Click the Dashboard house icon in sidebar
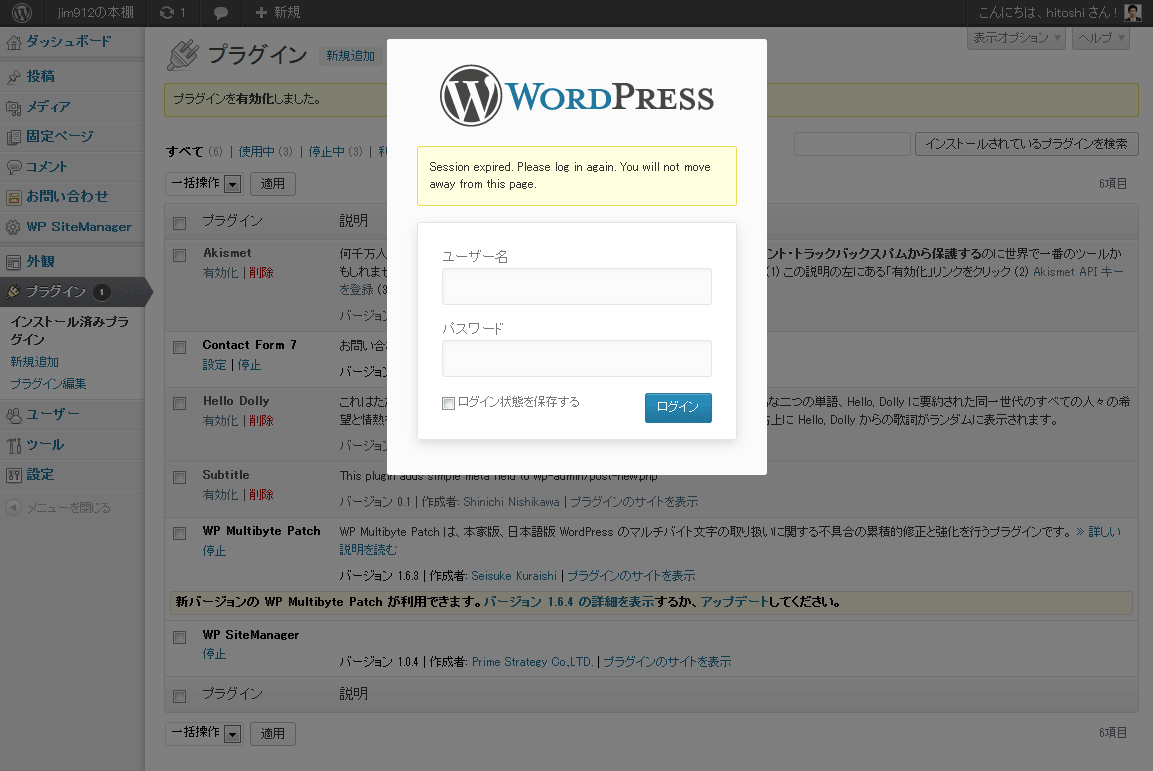1153x771 pixels. click(14, 42)
